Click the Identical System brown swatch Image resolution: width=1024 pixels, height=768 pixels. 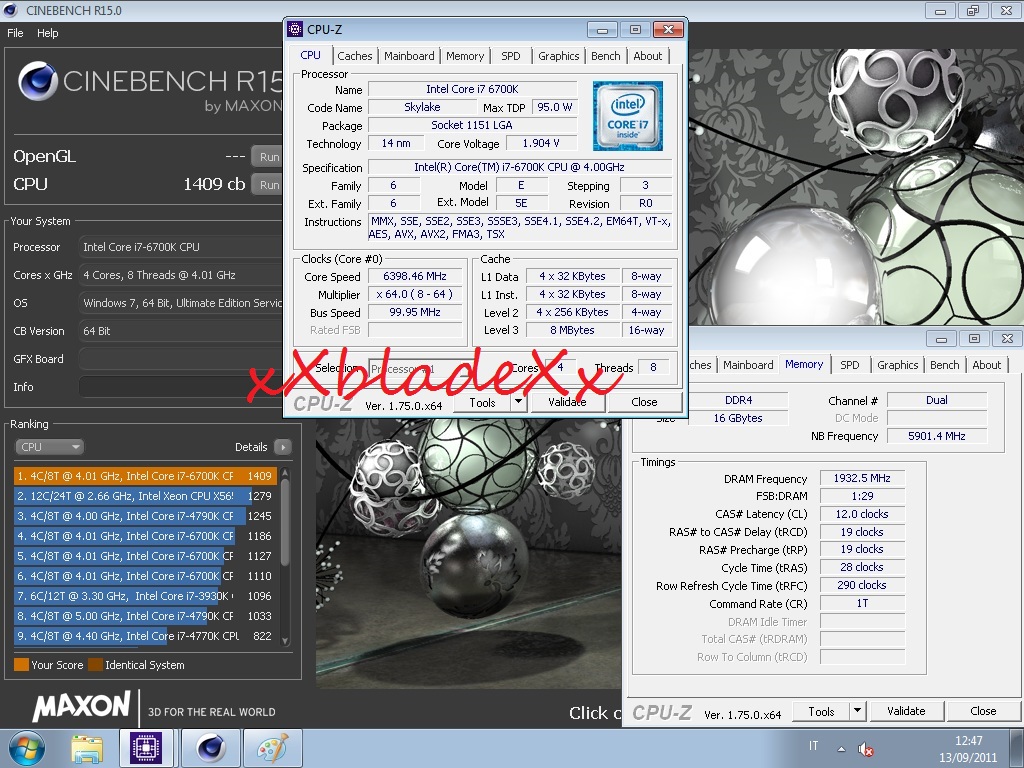pos(95,665)
